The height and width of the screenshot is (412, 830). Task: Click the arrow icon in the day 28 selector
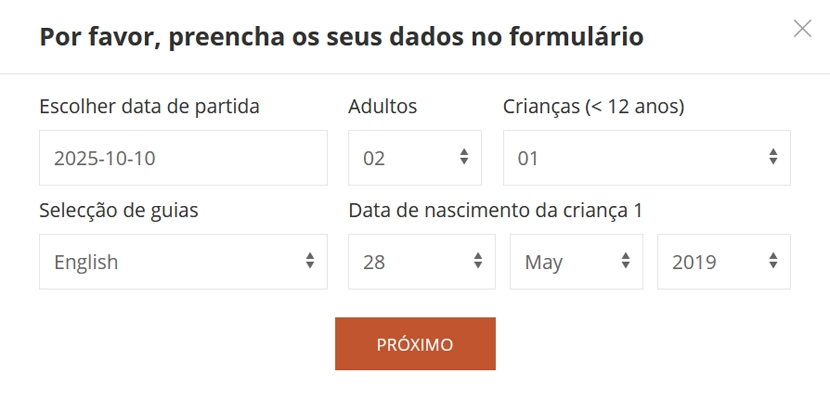tap(478, 261)
